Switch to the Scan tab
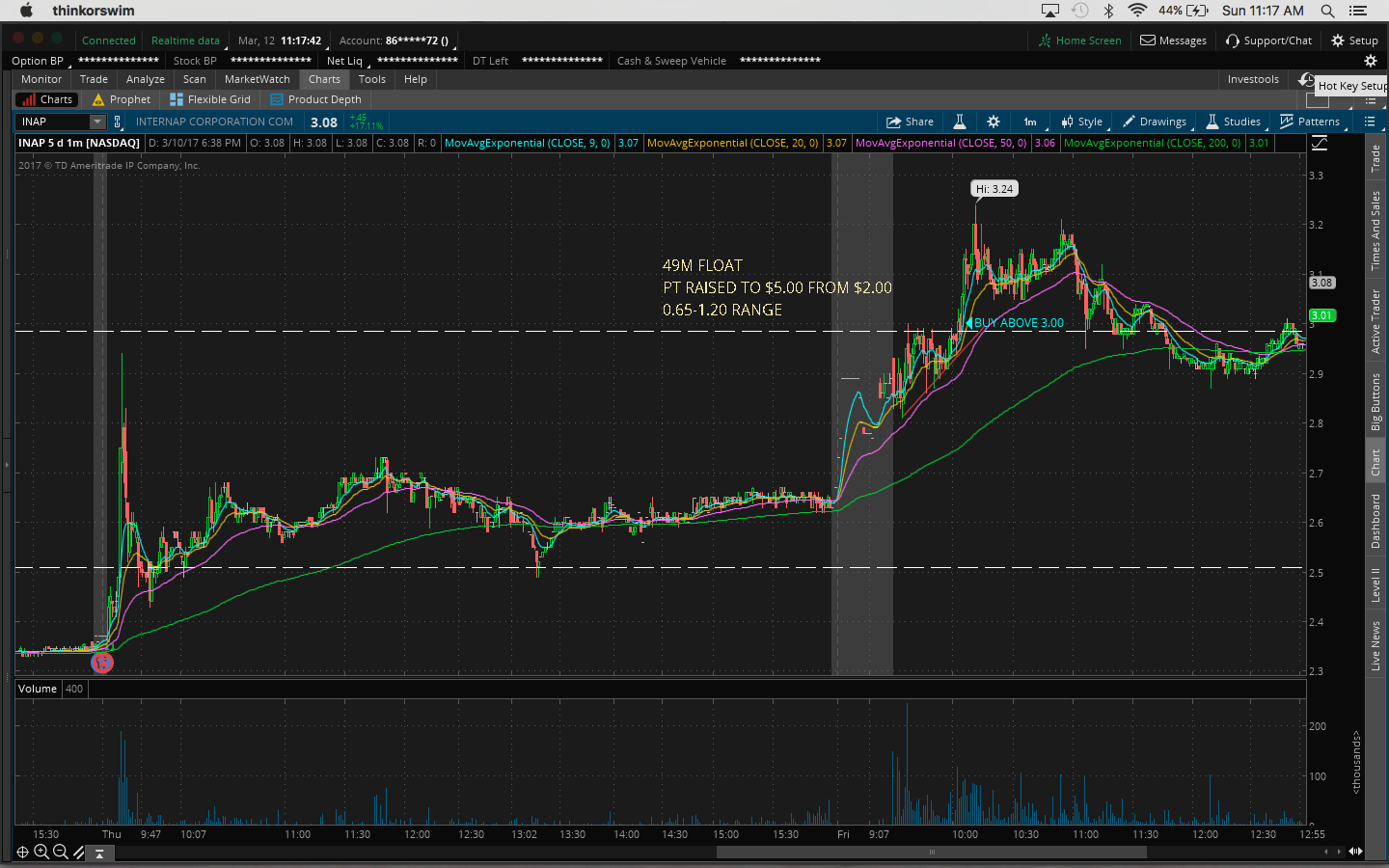1389x868 pixels. click(195, 79)
